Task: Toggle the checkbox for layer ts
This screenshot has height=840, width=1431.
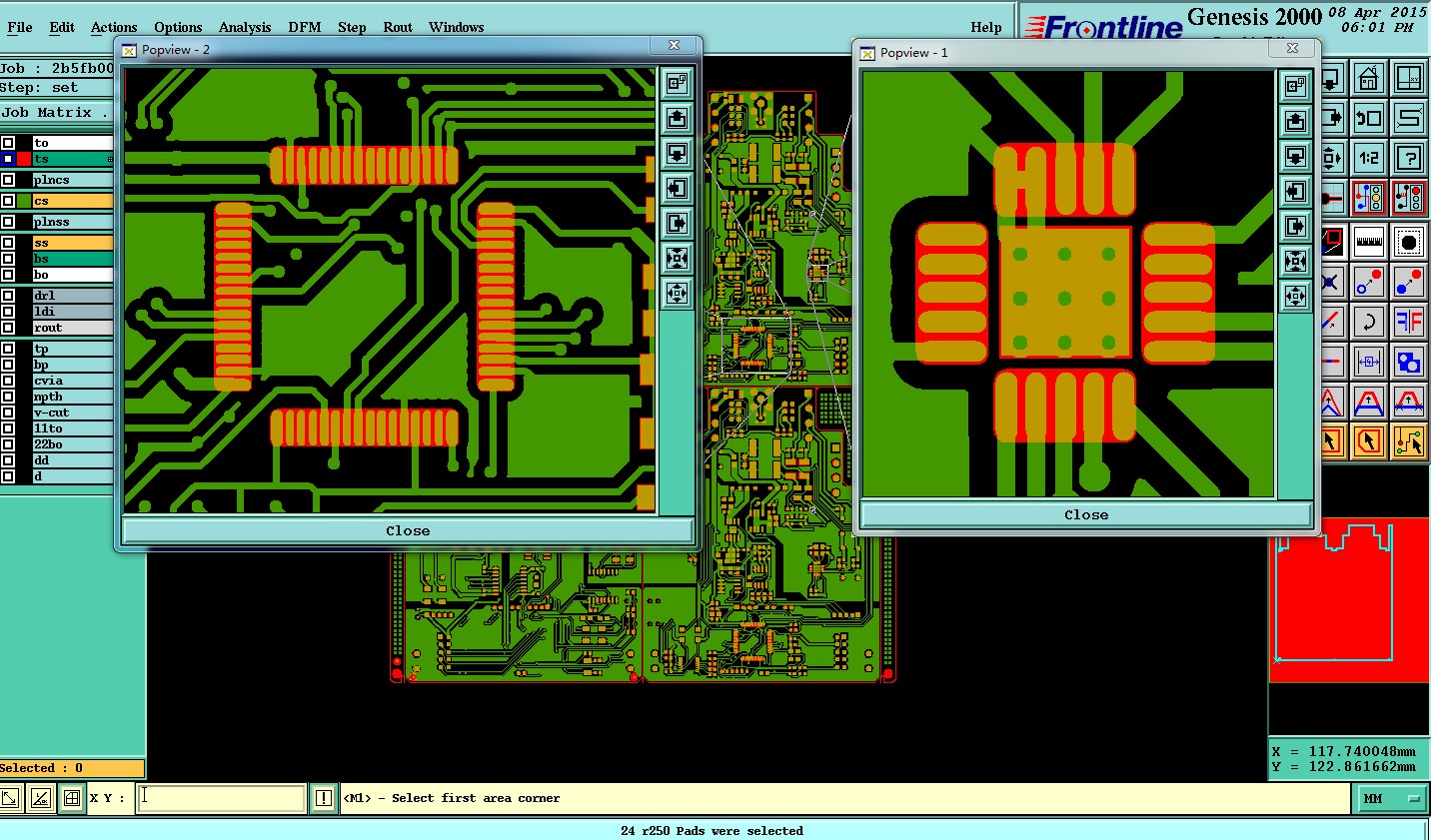Action: pos(8,159)
